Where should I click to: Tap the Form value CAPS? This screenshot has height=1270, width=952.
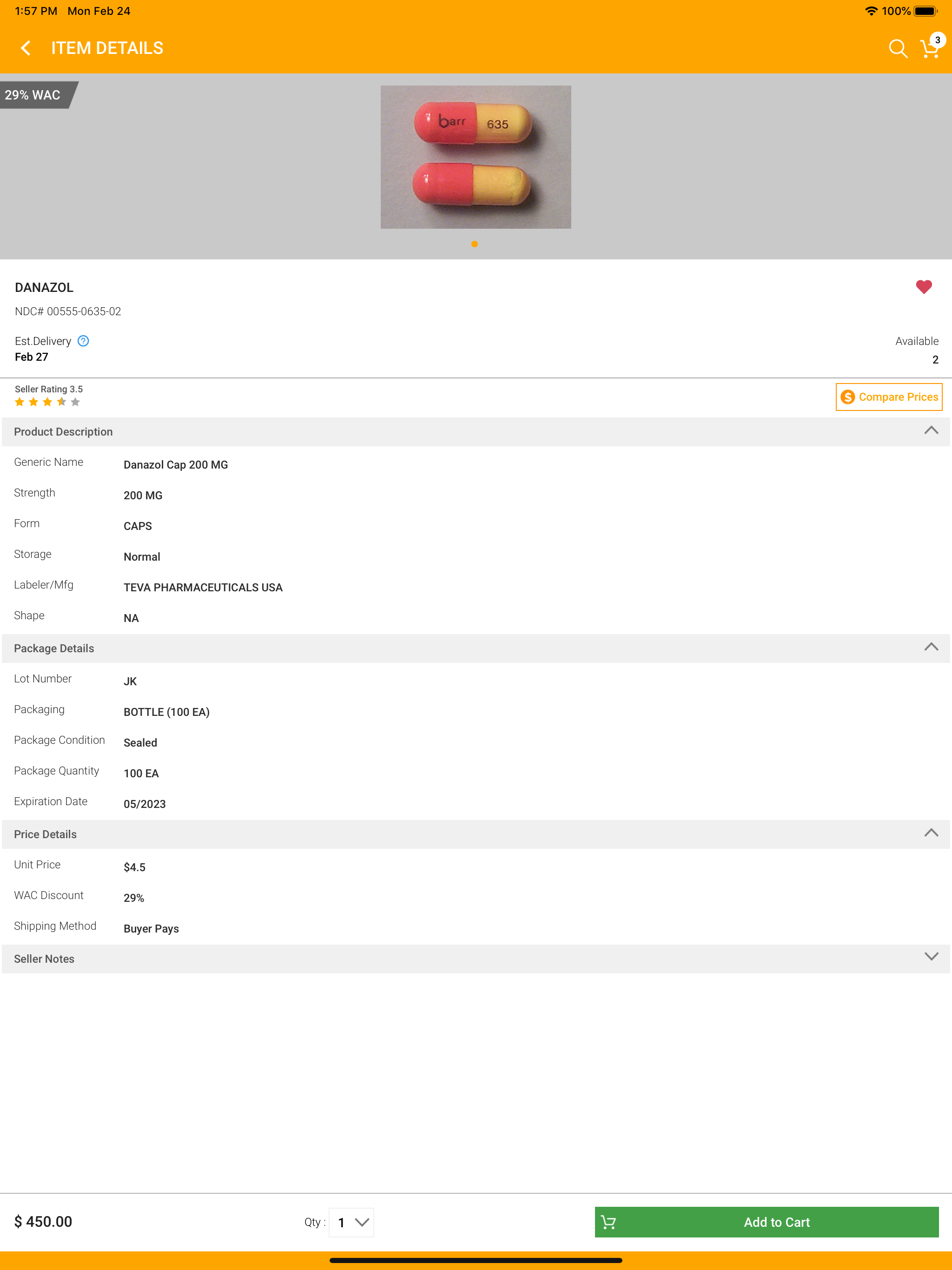138,526
